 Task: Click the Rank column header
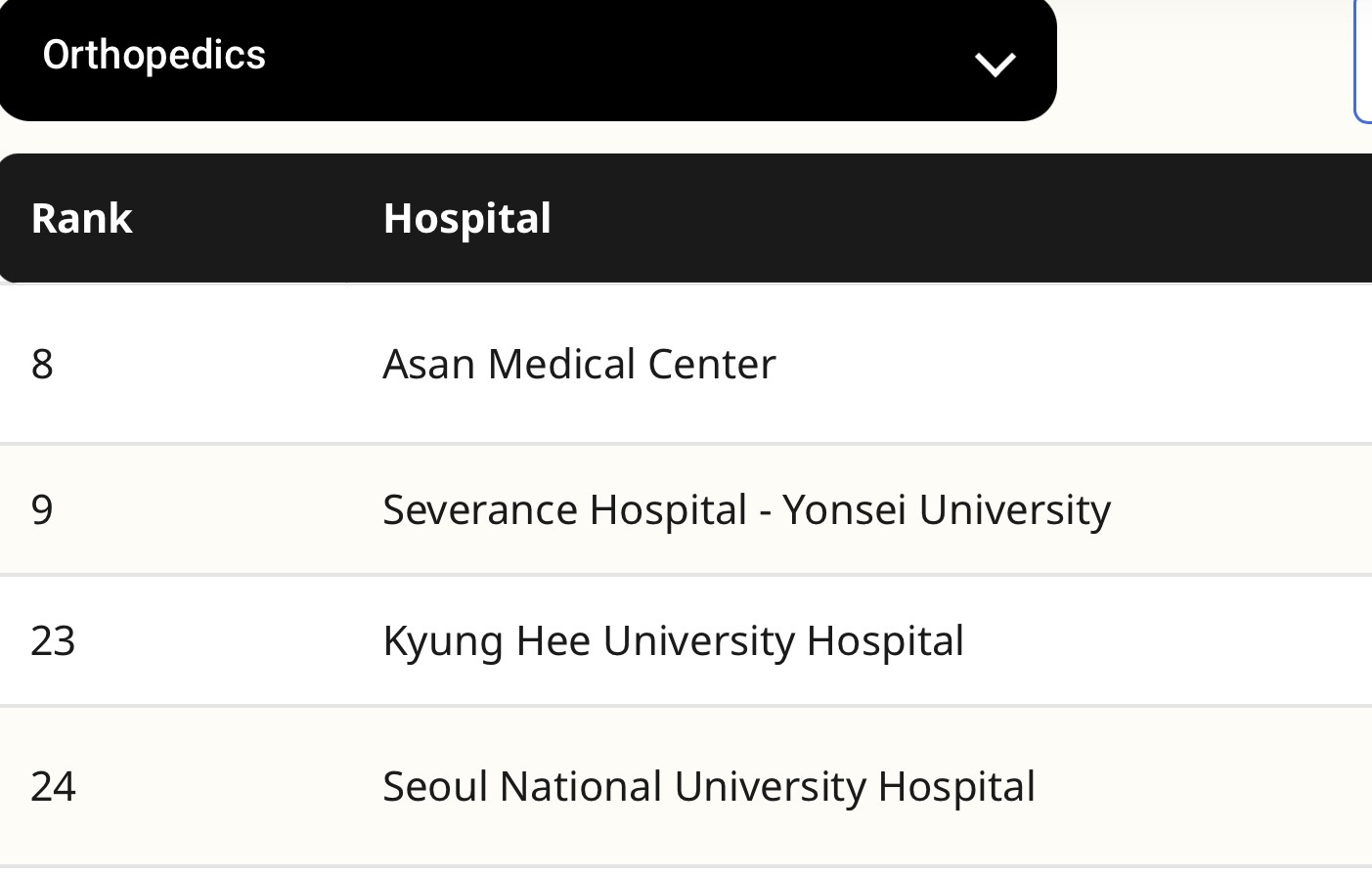[x=82, y=218]
